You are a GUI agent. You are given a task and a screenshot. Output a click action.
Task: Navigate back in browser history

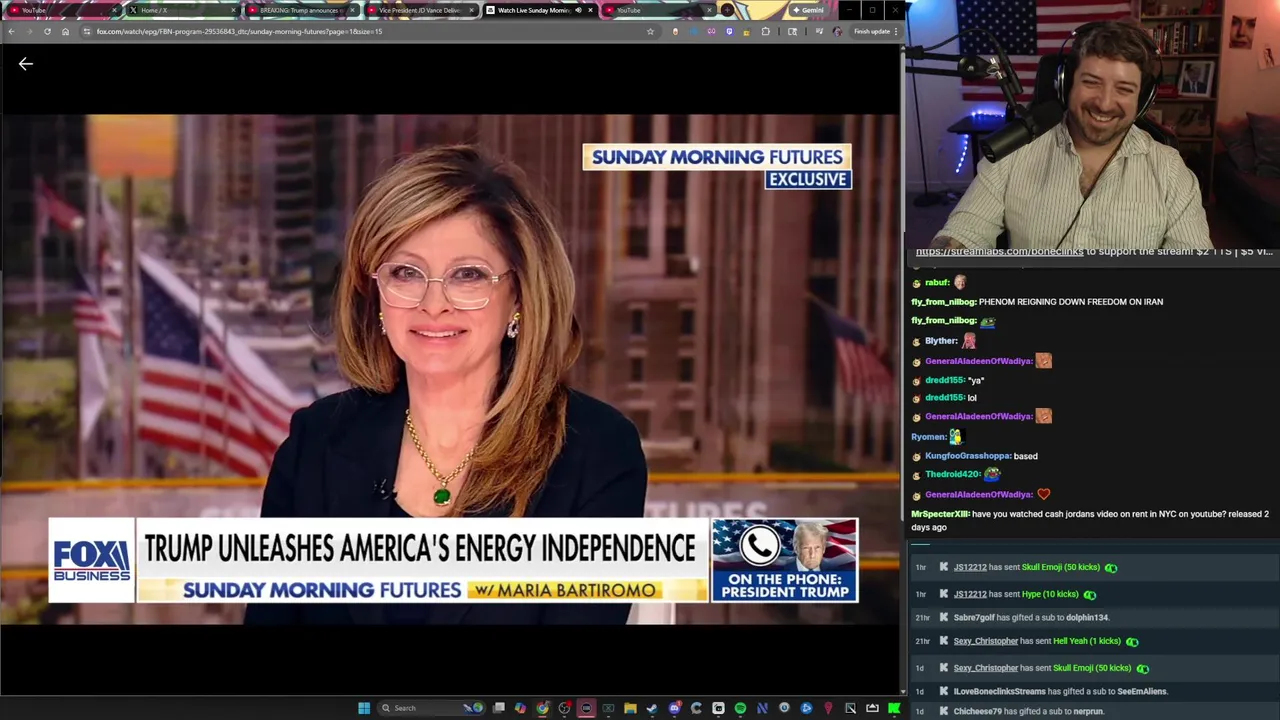[11, 31]
